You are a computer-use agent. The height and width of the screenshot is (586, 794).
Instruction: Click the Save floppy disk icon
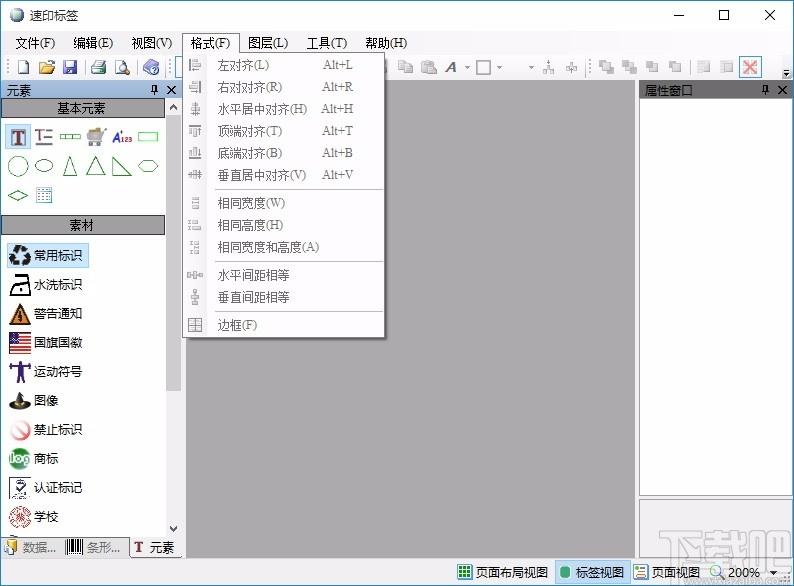pos(70,67)
